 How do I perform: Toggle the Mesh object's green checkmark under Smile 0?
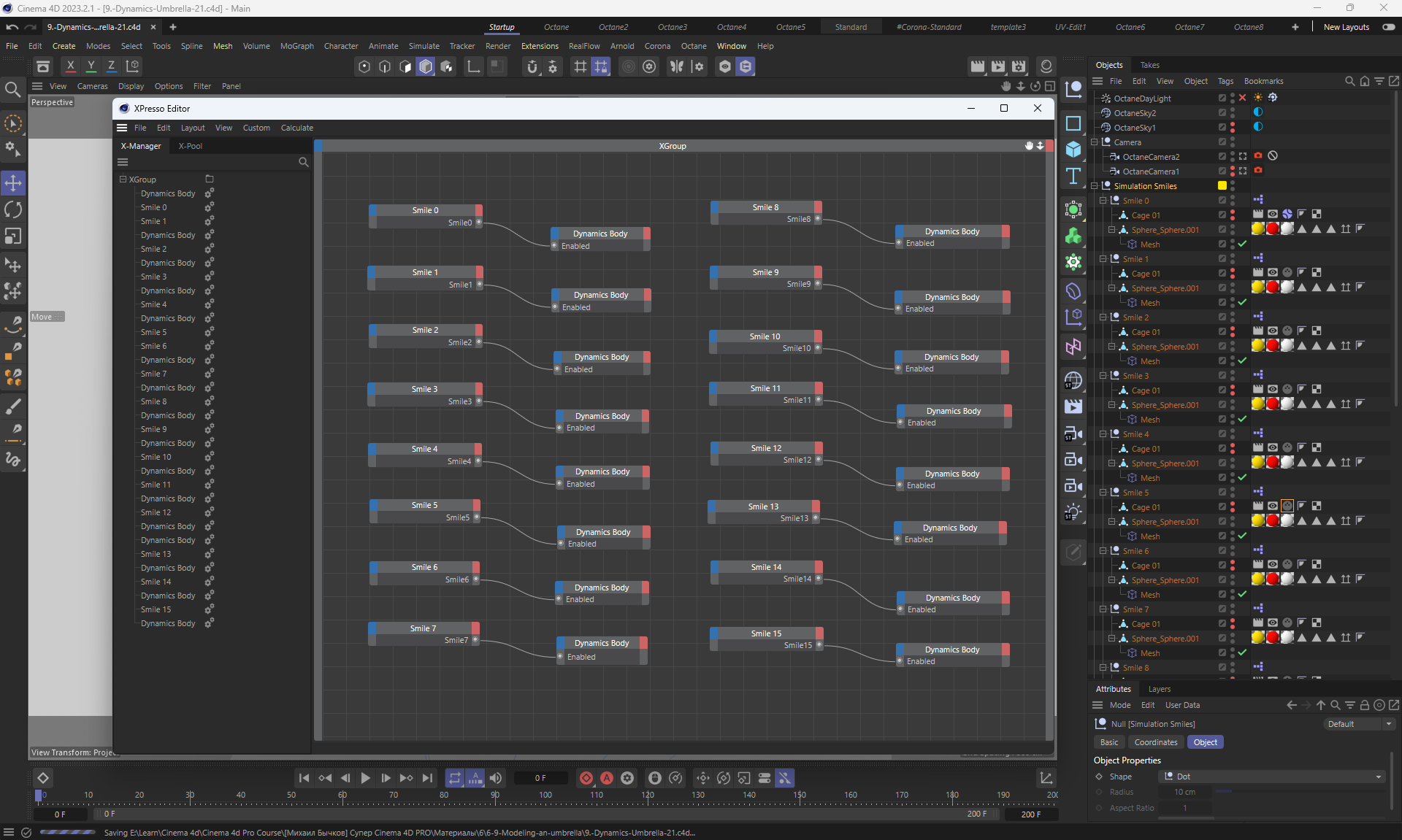click(1242, 244)
